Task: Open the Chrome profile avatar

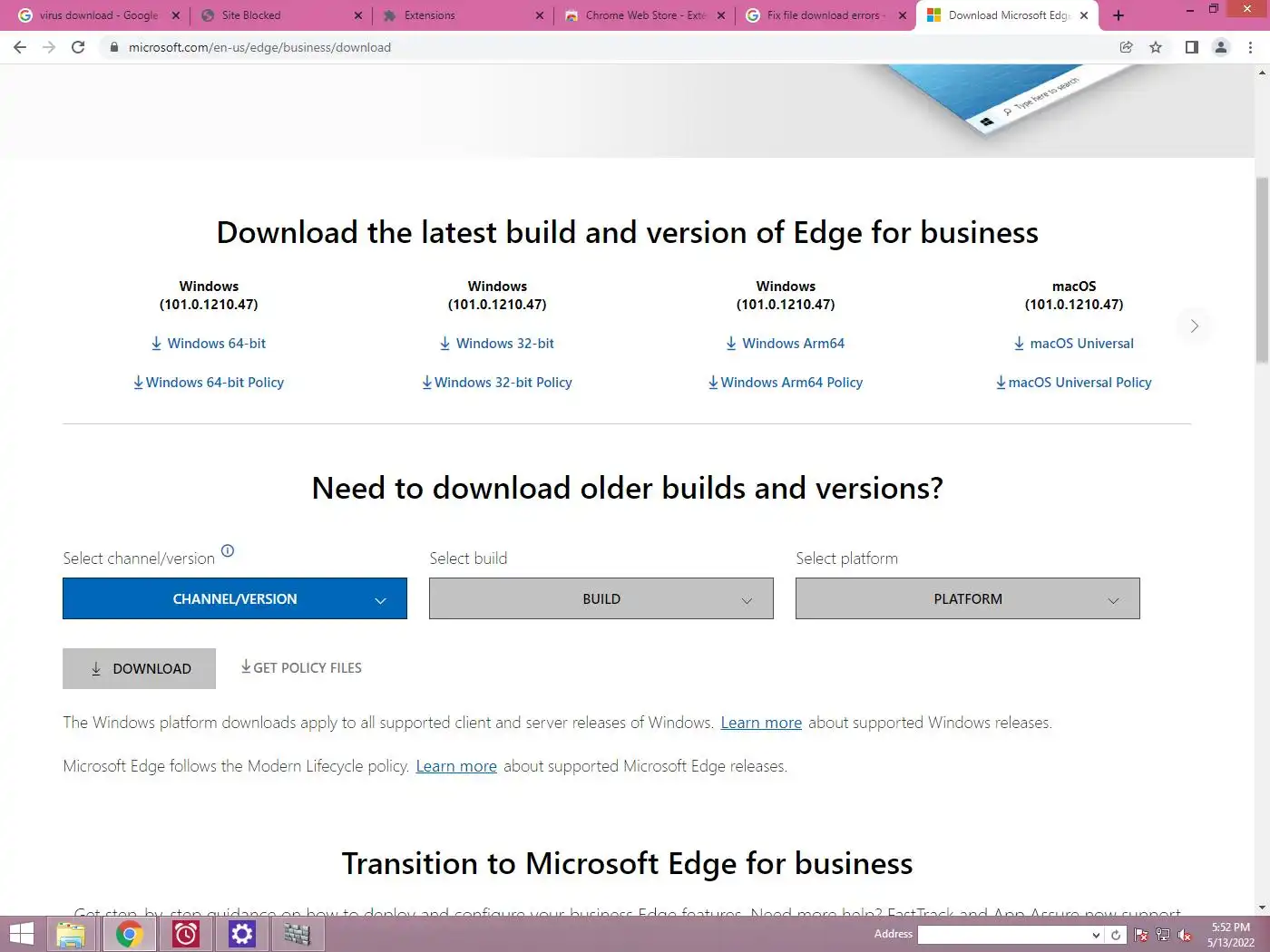Action: pos(1221,47)
